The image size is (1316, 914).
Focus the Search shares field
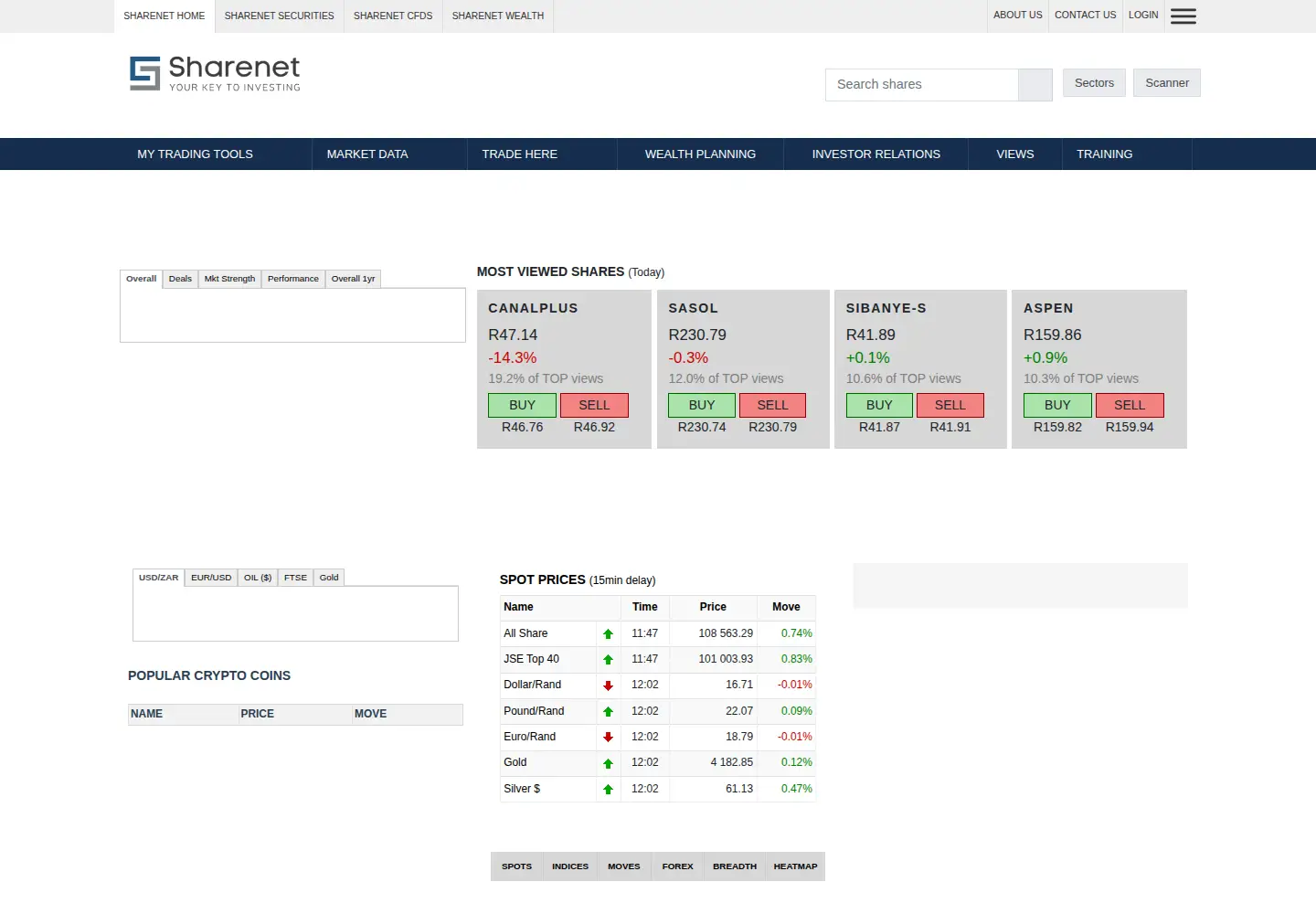[x=921, y=84]
